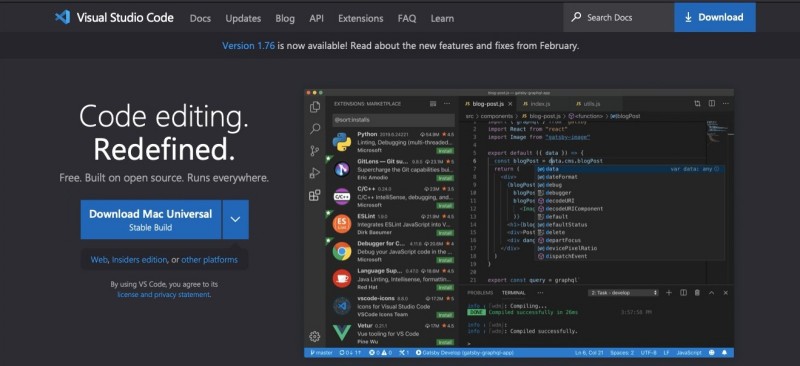Click the master branch in status bar
The width and height of the screenshot is (800, 366).
tap(320, 353)
